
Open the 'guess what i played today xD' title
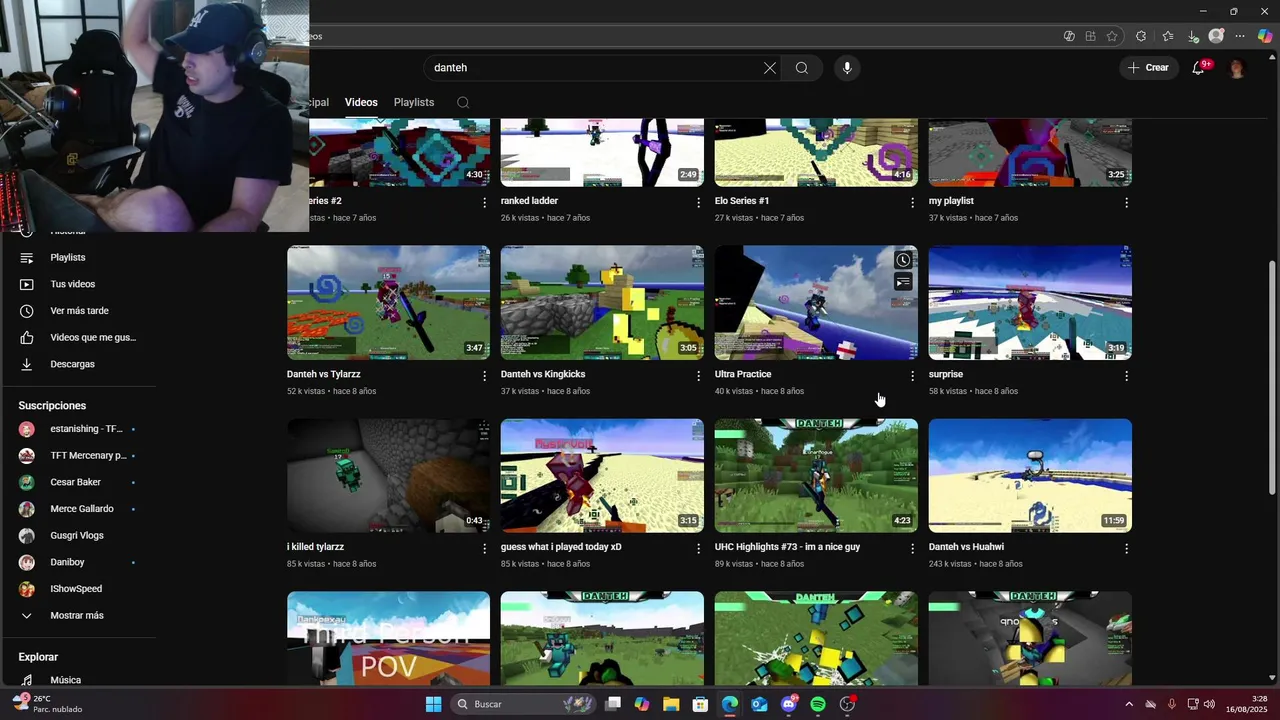tap(561, 547)
